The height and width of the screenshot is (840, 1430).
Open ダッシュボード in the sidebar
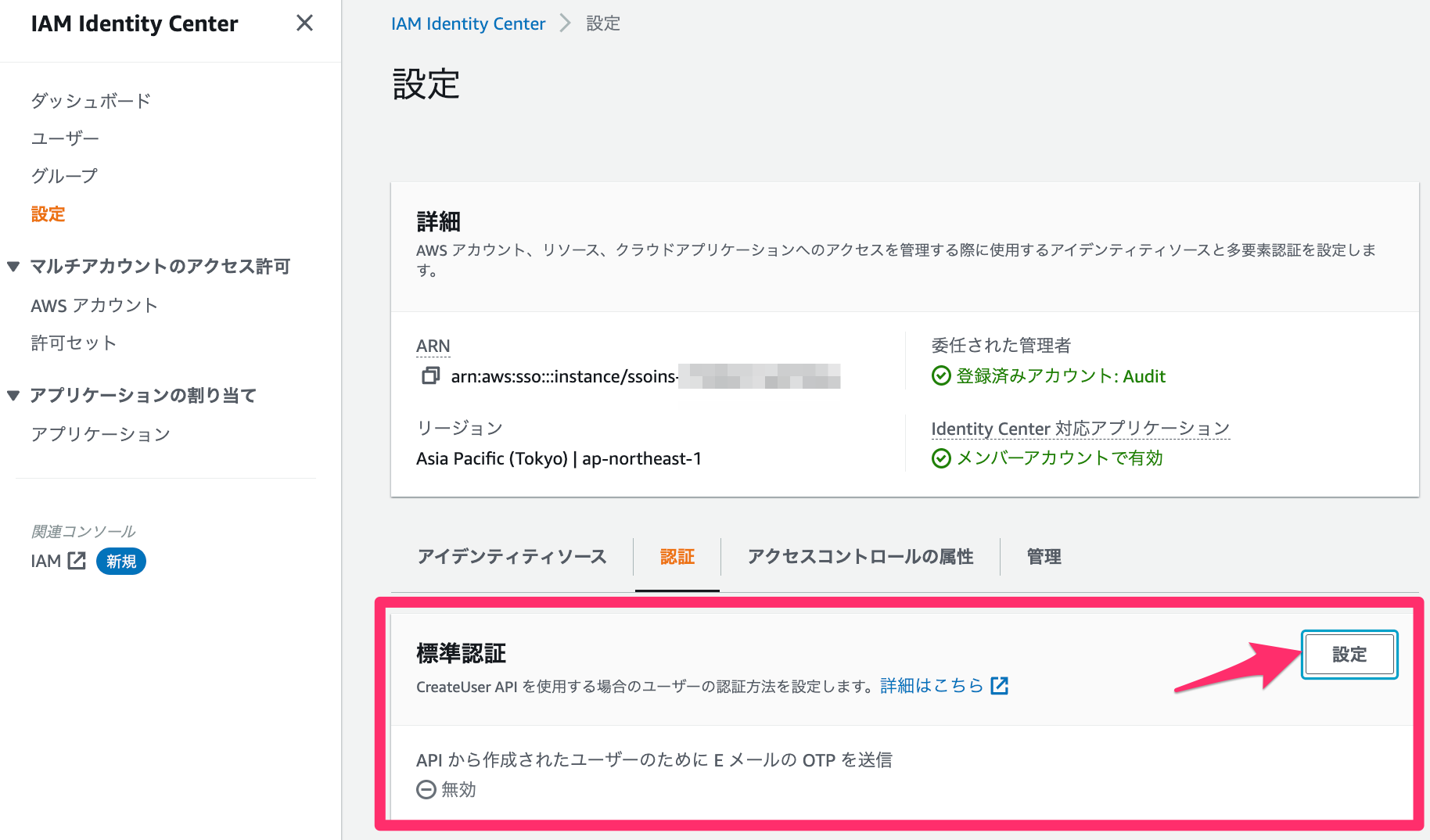91,101
